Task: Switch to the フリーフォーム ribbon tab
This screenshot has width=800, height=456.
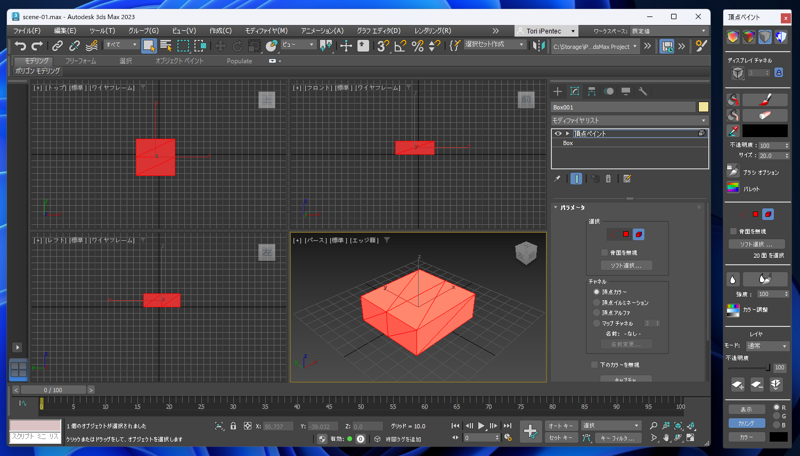Action: [x=80, y=61]
